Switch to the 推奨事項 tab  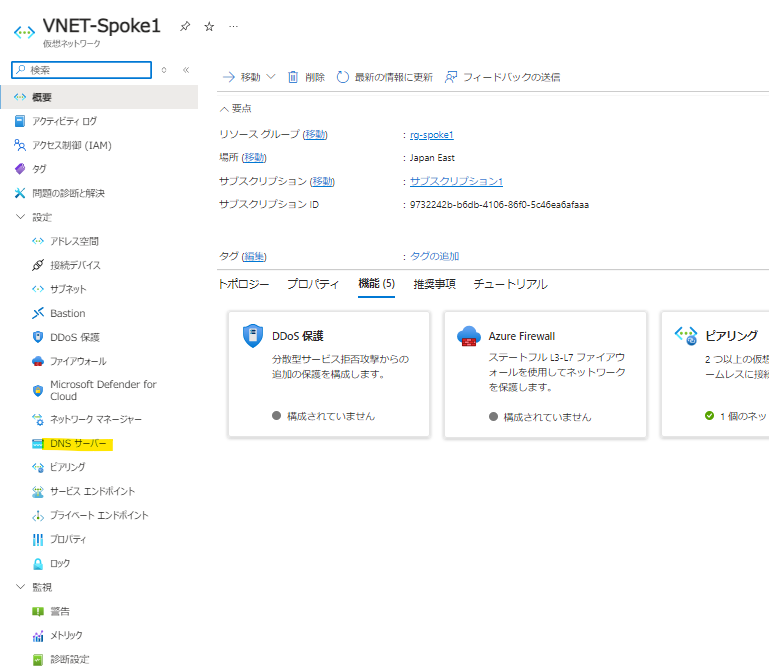tap(435, 284)
